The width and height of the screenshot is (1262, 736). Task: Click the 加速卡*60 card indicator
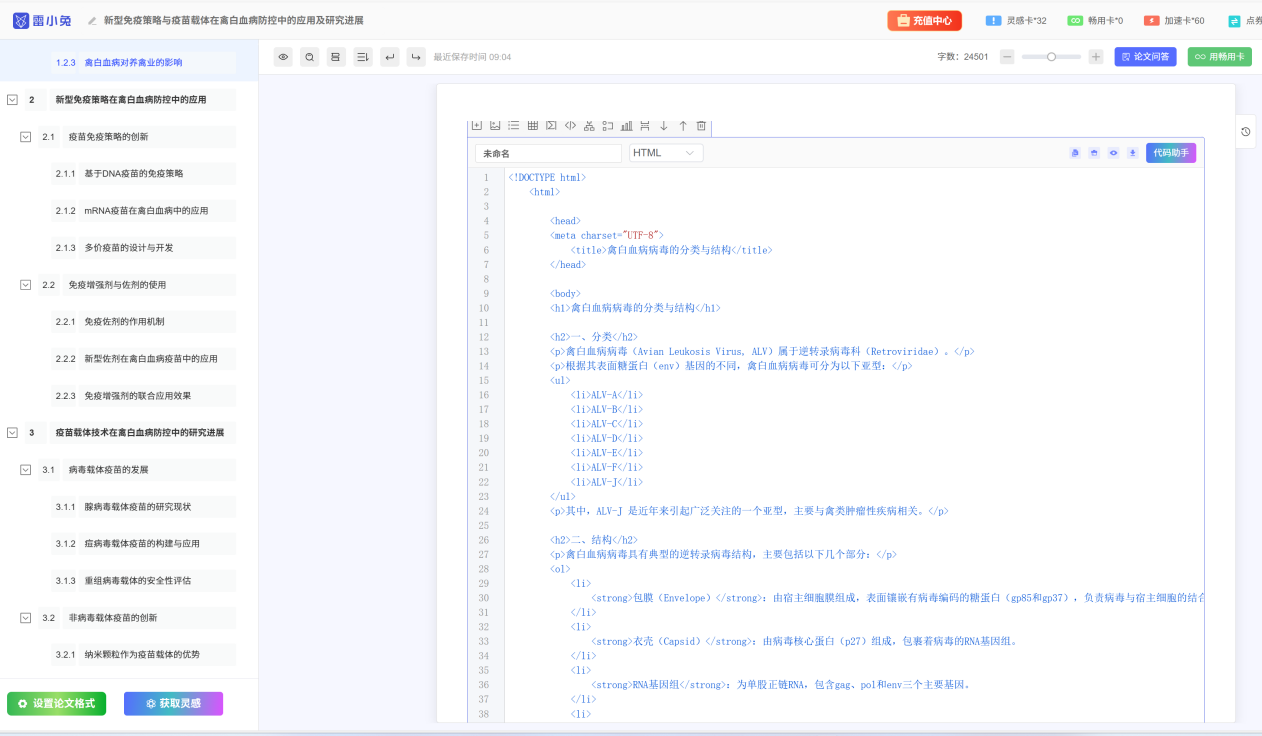[x=1174, y=20]
